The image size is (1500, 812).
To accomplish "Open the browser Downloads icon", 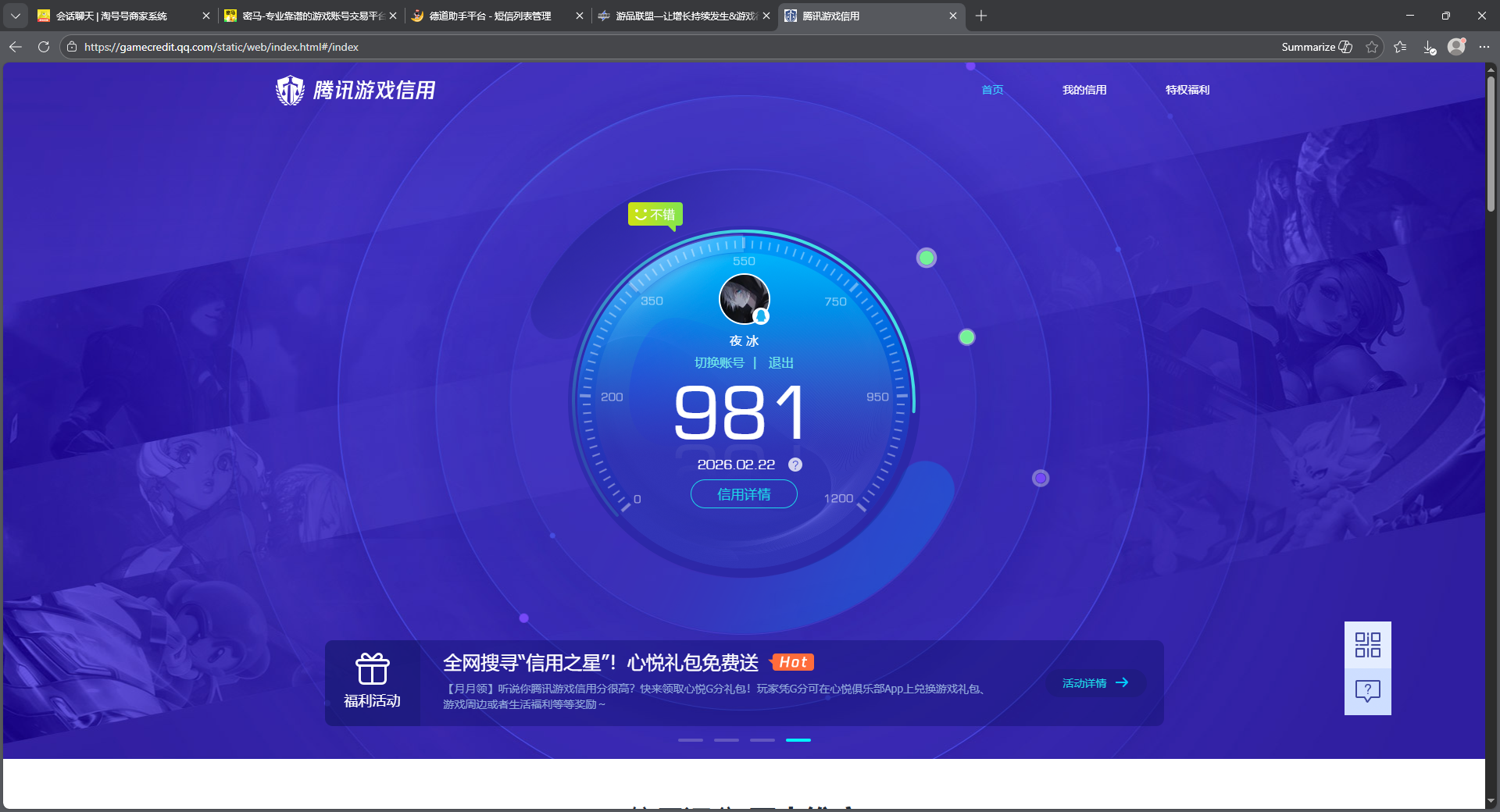I will (1430, 47).
